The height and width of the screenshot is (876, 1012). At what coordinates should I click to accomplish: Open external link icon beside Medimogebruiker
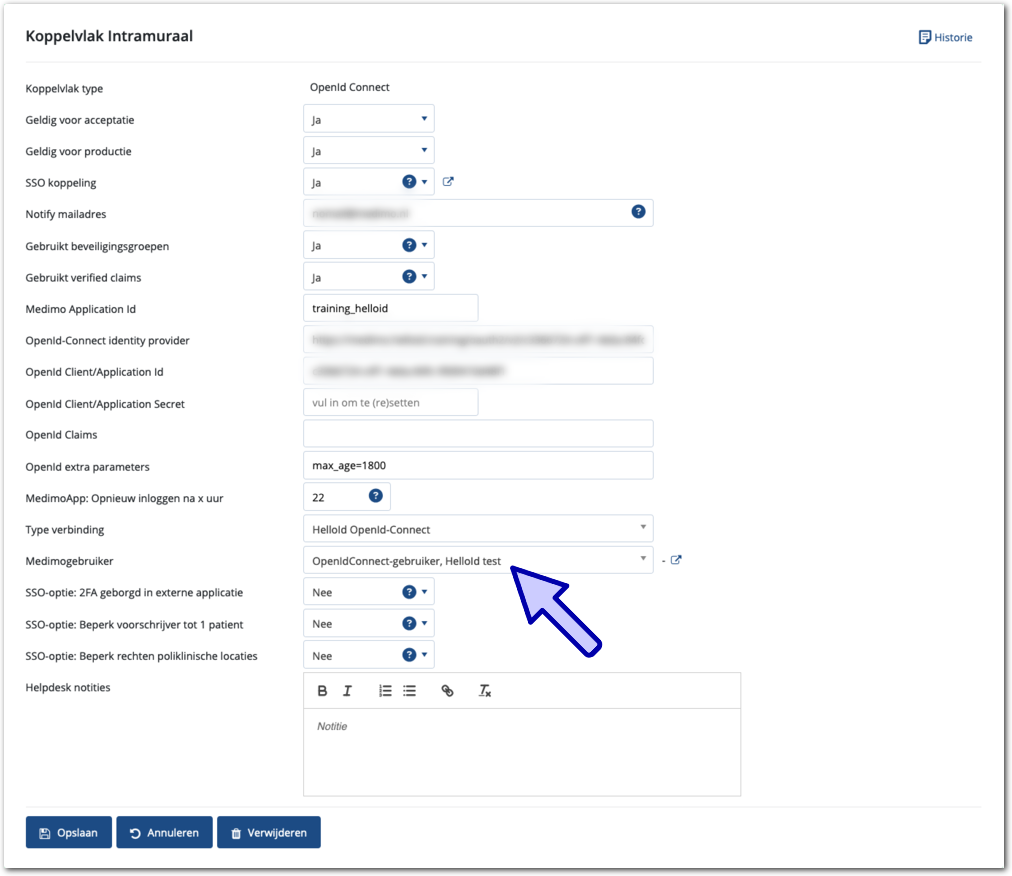click(676, 560)
